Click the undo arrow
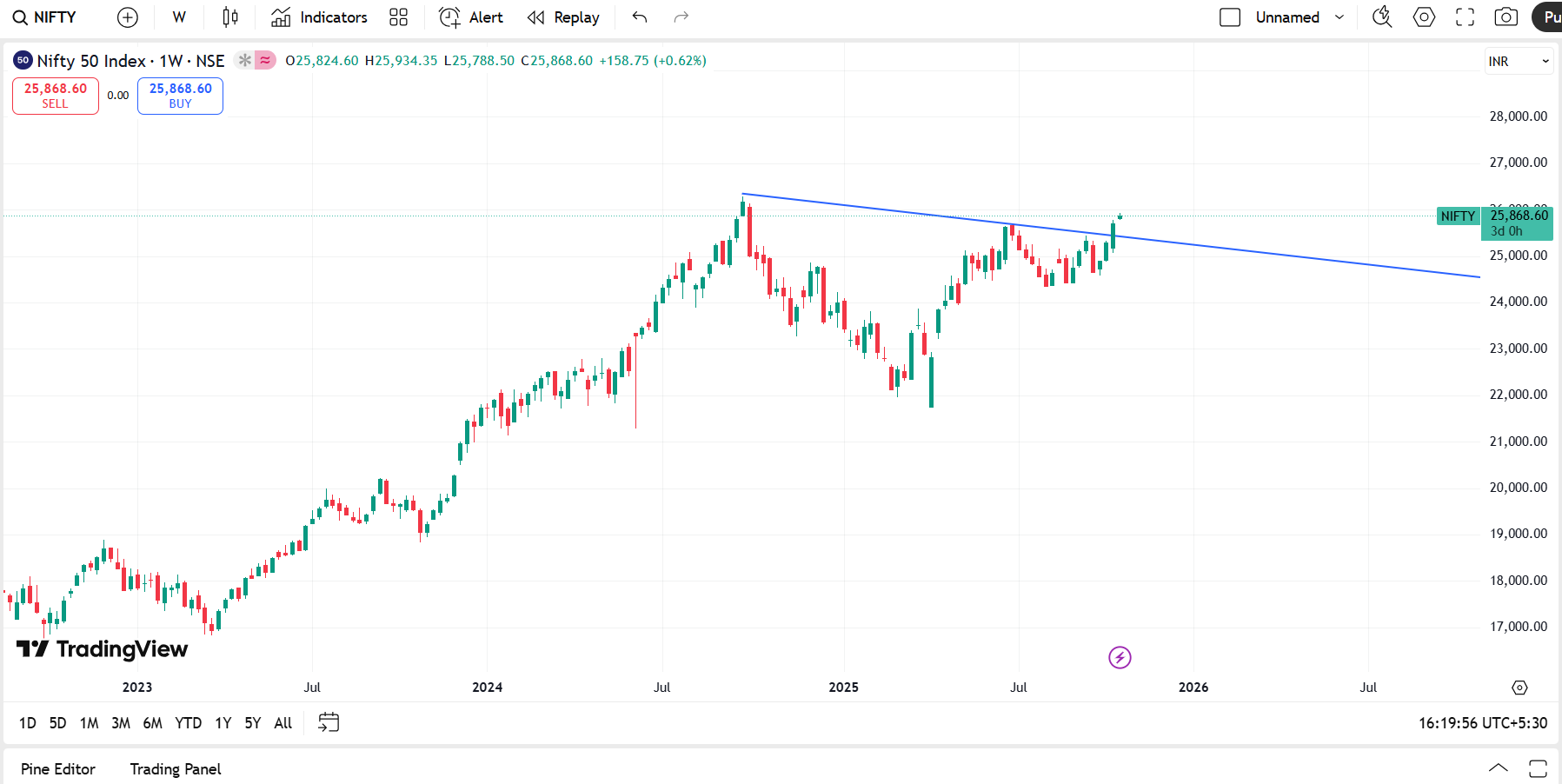1562x784 pixels. tap(640, 17)
